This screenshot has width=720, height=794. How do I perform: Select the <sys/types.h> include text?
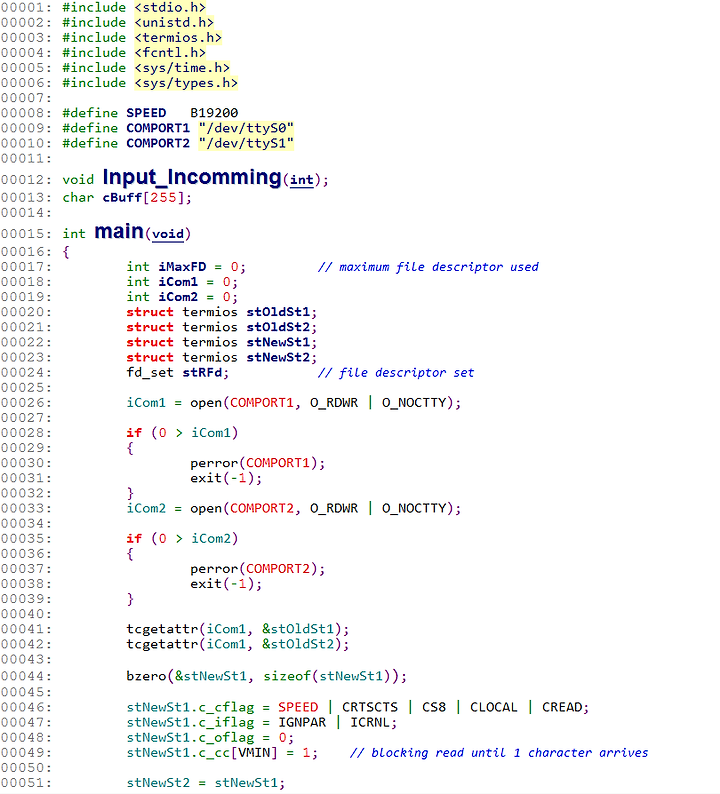coord(186,83)
